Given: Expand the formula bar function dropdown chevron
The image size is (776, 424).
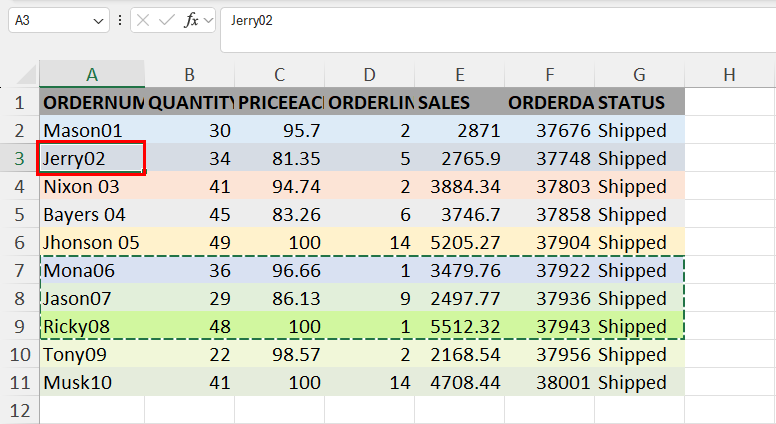Looking at the screenshot, I should pos(208,20).
